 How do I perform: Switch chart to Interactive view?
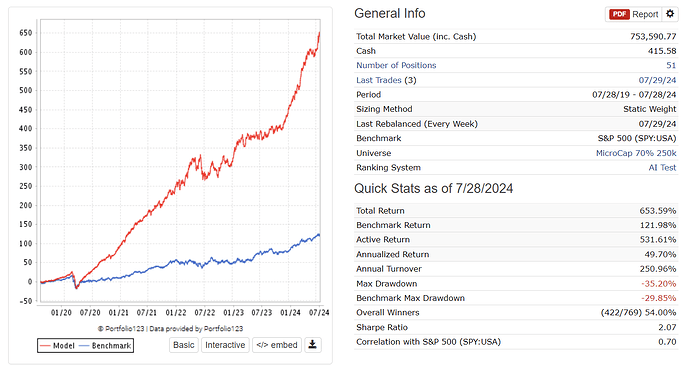(225, 345)
